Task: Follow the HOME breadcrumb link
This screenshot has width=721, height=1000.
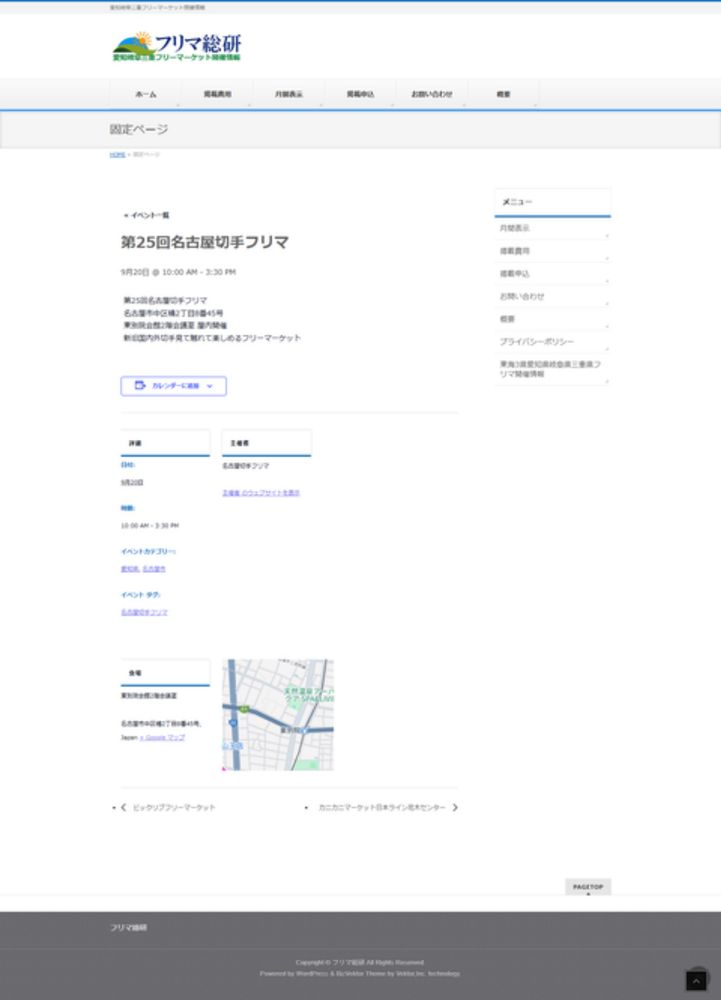Action: (117, 154)
